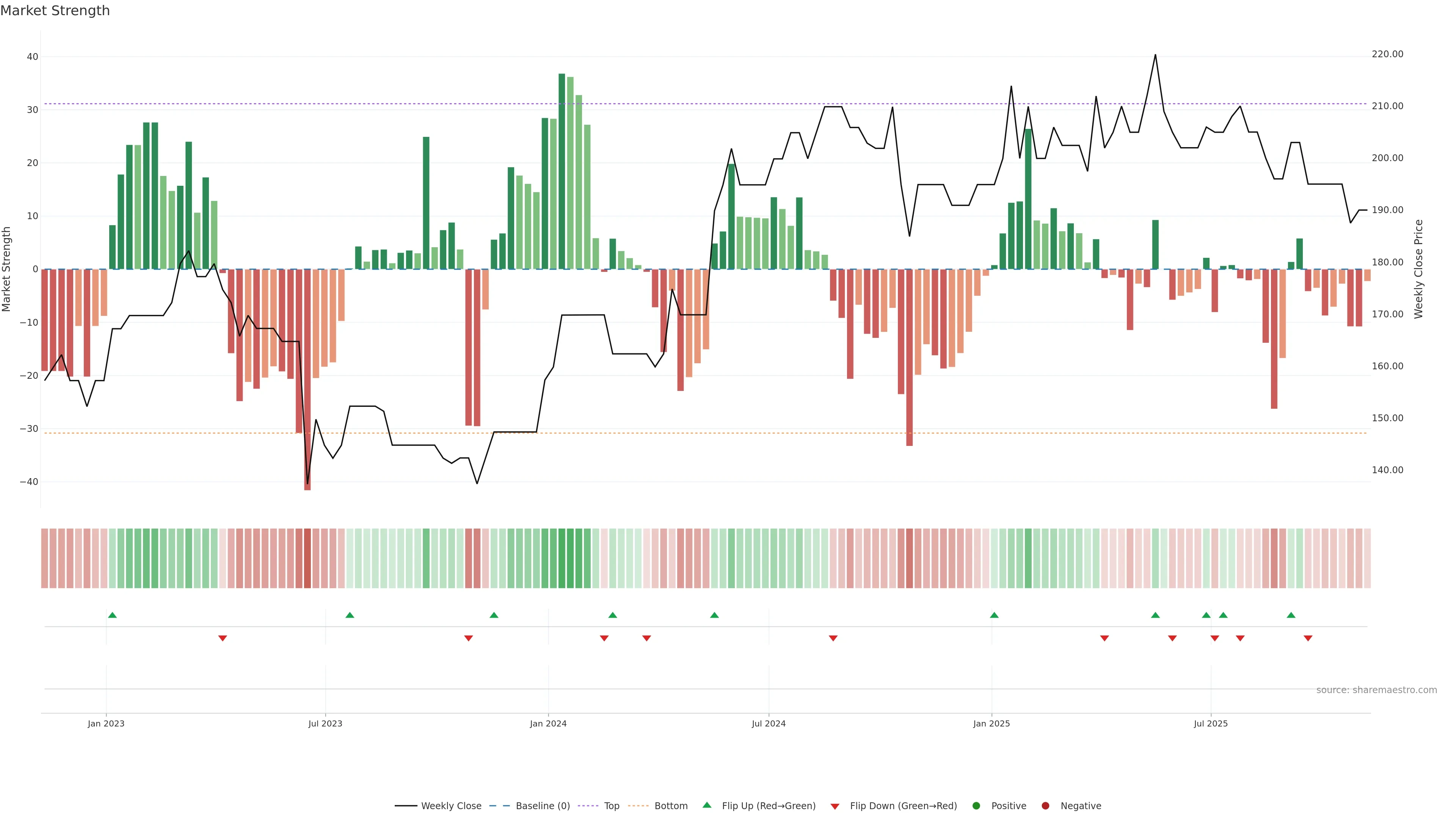1456x819 pixels.
Task: Click the flip-up triangle at Jan 2025
Action: [994, 615]
